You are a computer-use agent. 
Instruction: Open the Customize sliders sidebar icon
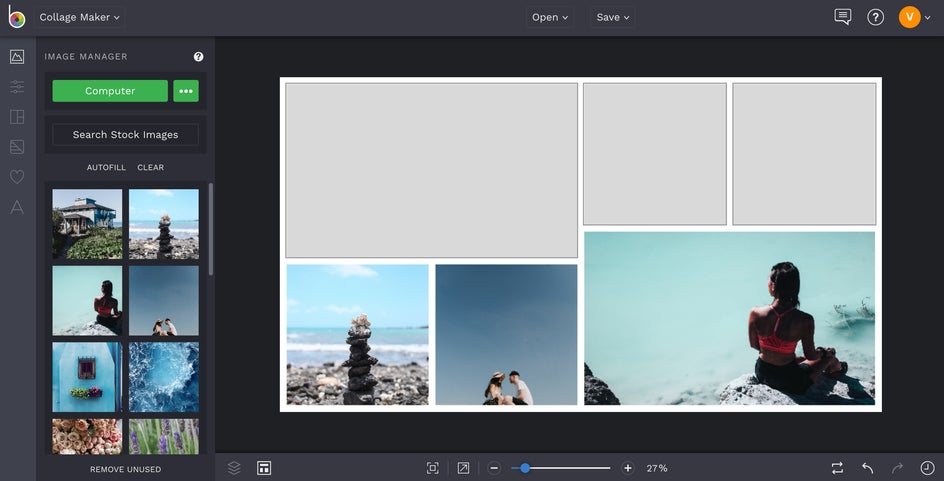click(17, 87)
